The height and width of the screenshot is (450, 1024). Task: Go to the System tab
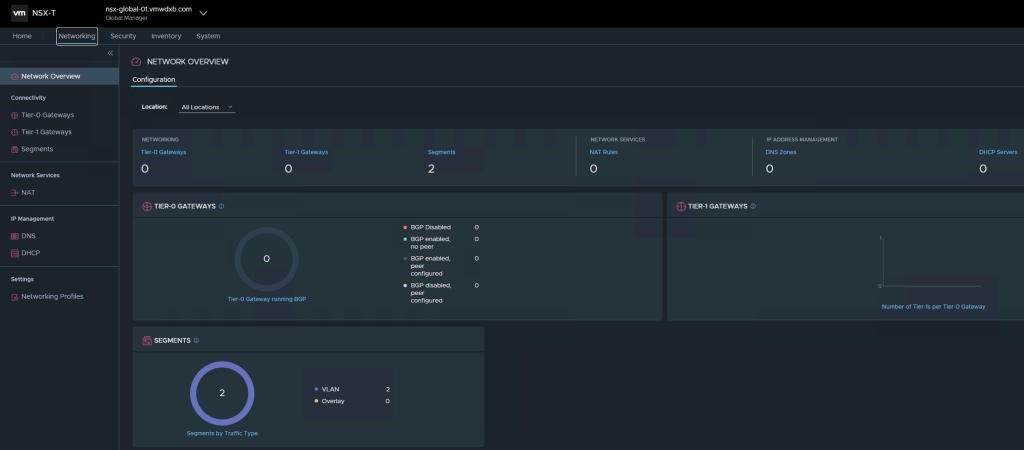point(208,36)
